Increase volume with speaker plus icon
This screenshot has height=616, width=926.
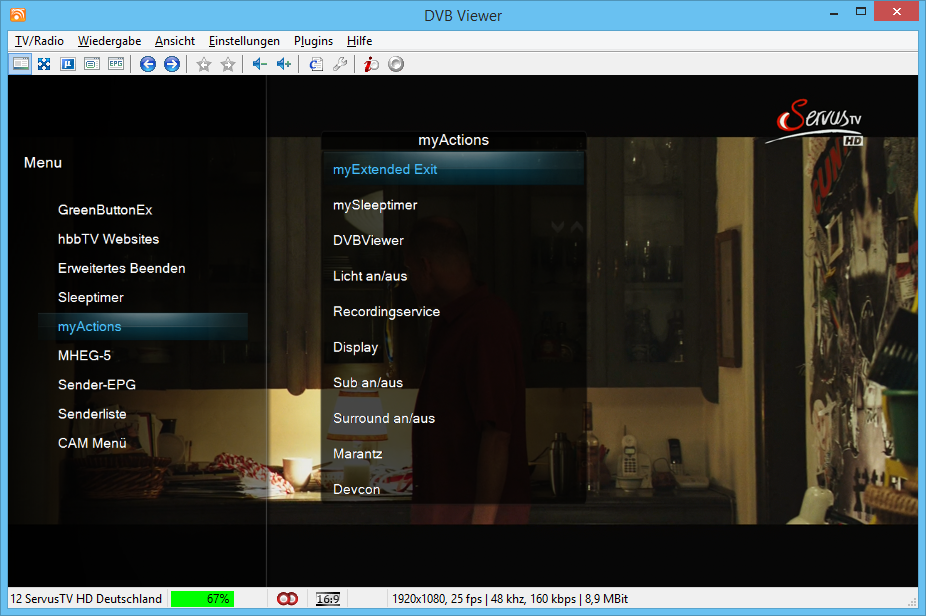point(283,64)
